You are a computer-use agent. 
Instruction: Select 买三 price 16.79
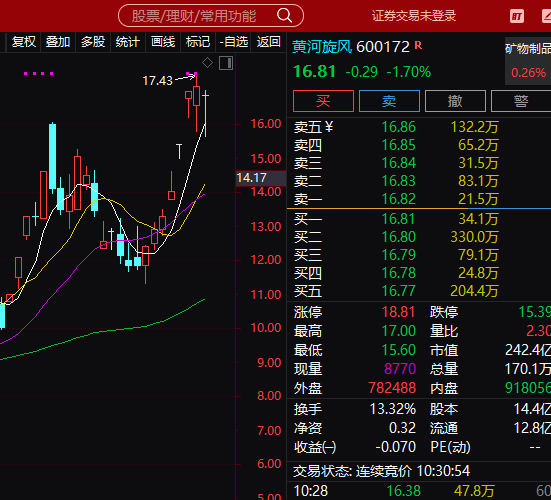click(398, 255)
